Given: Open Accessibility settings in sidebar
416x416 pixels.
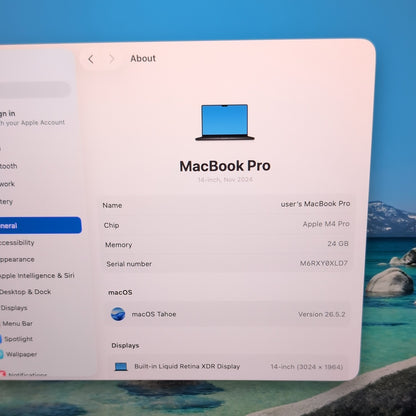Looking at the screenshot, I should [x=17, y=243].
